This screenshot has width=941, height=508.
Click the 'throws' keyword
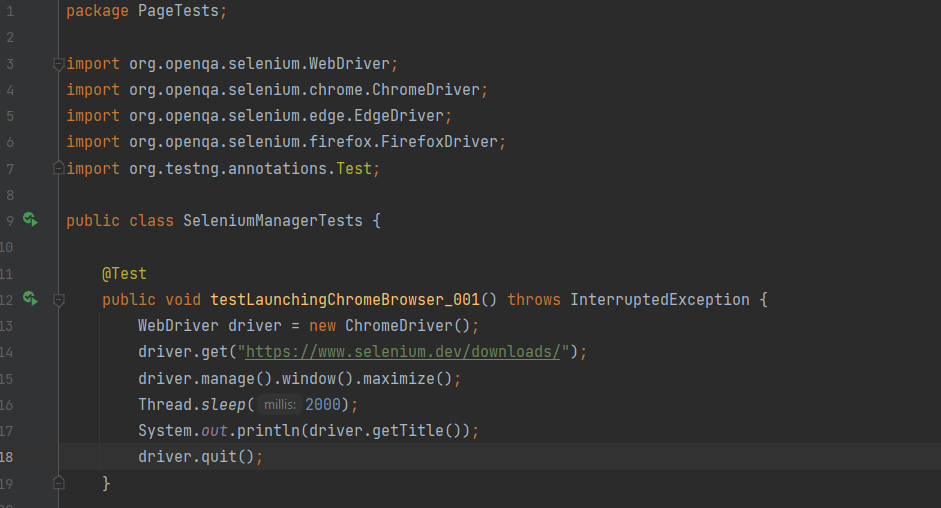click(534, 300)
